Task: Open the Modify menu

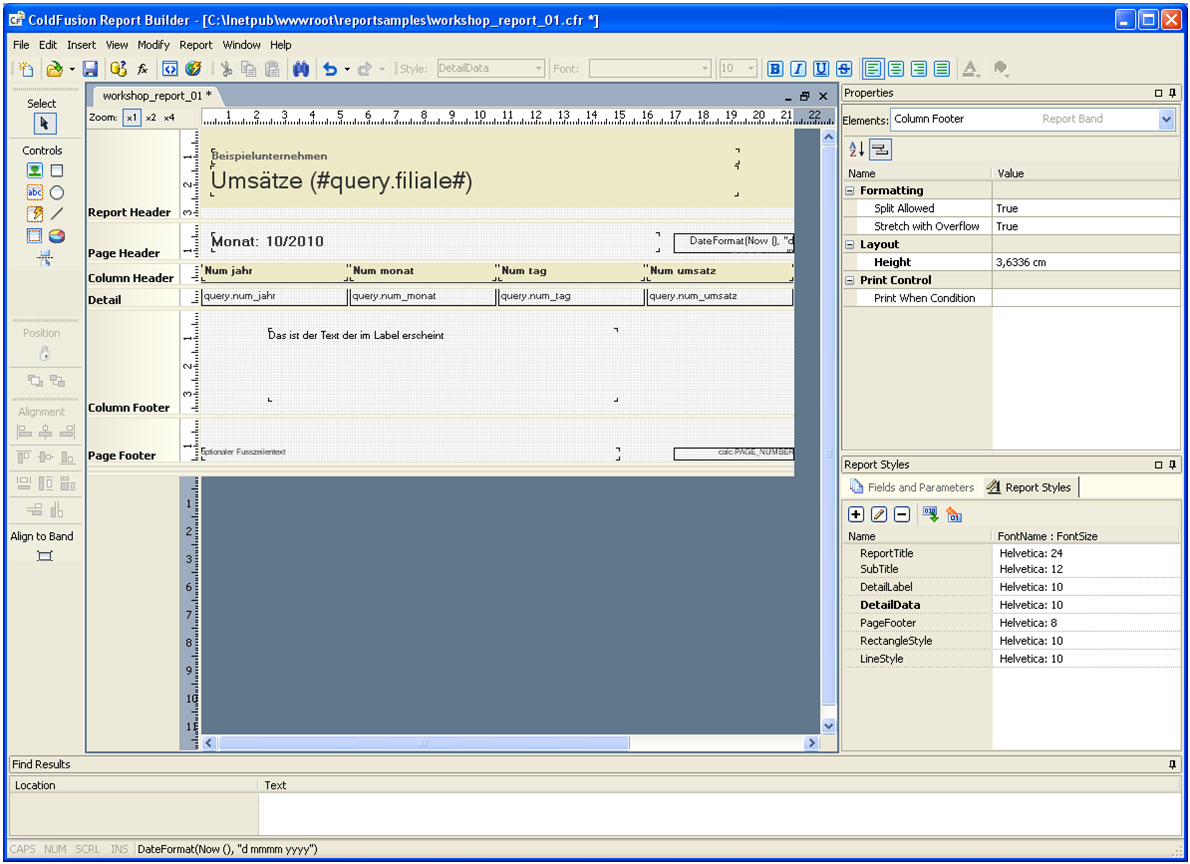Action: 153,45
